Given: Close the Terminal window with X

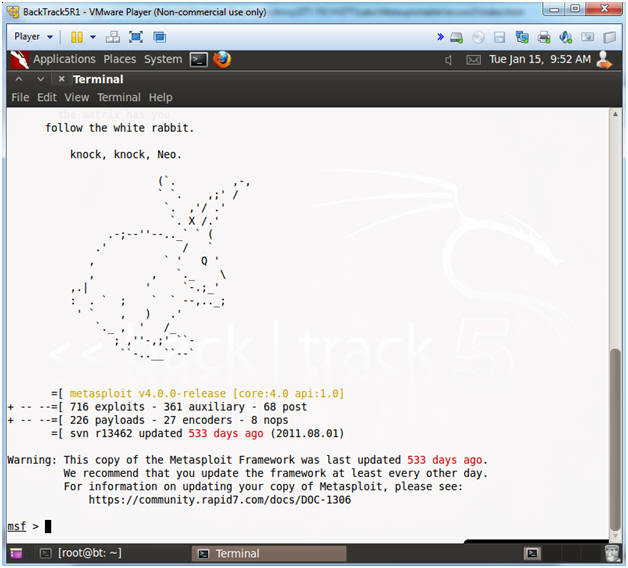Looking at the screenshot, I should [x=61, y=79].
